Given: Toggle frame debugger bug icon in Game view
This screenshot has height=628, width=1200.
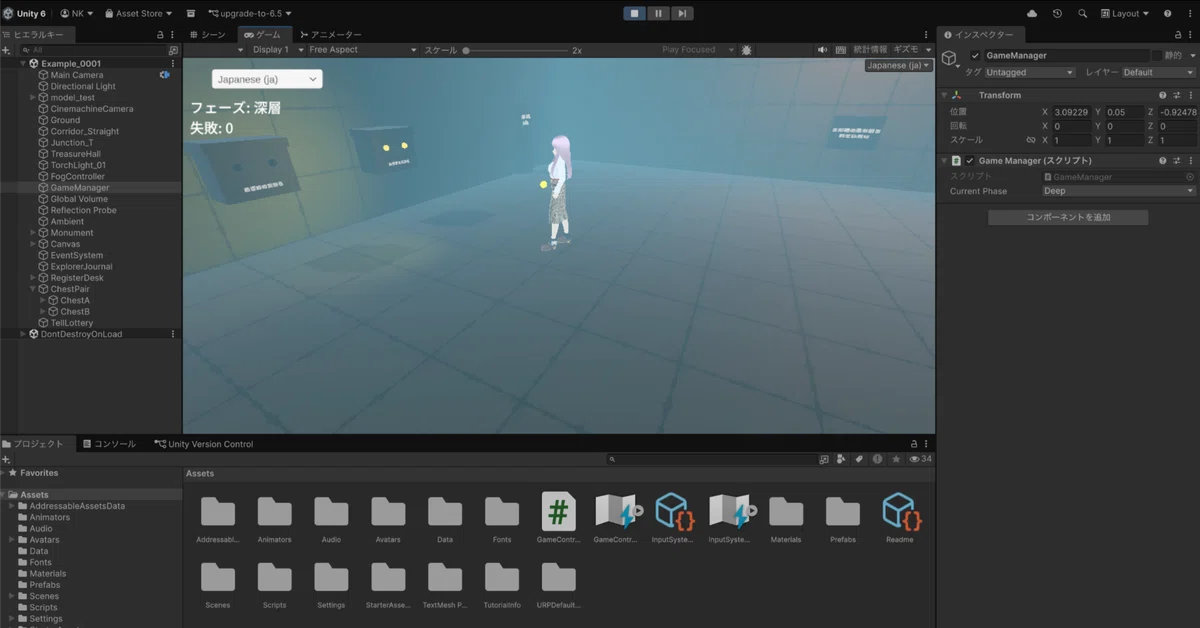Looking at the screenshot, I should tap(746, 50).
